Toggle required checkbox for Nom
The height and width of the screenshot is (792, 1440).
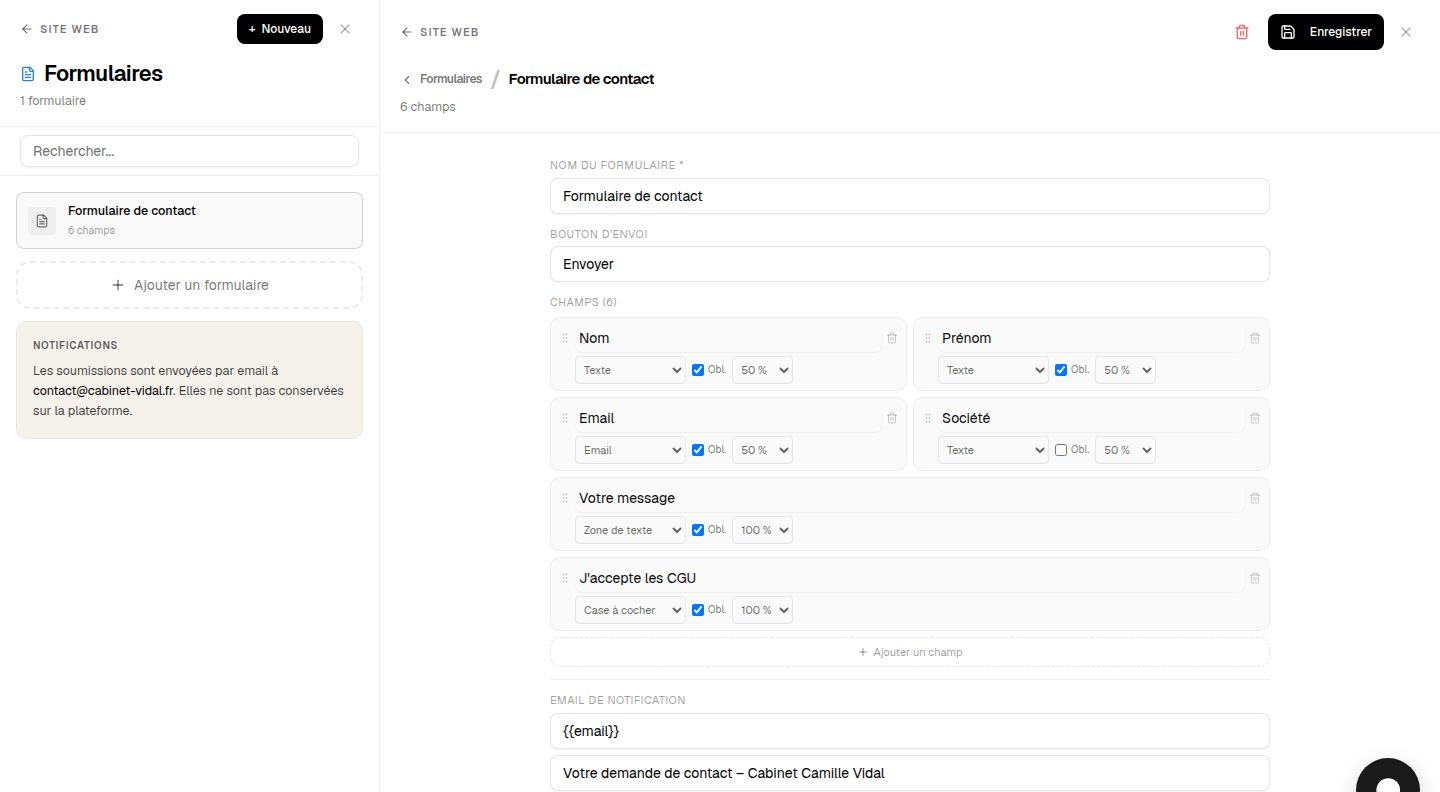coord(698,370)
